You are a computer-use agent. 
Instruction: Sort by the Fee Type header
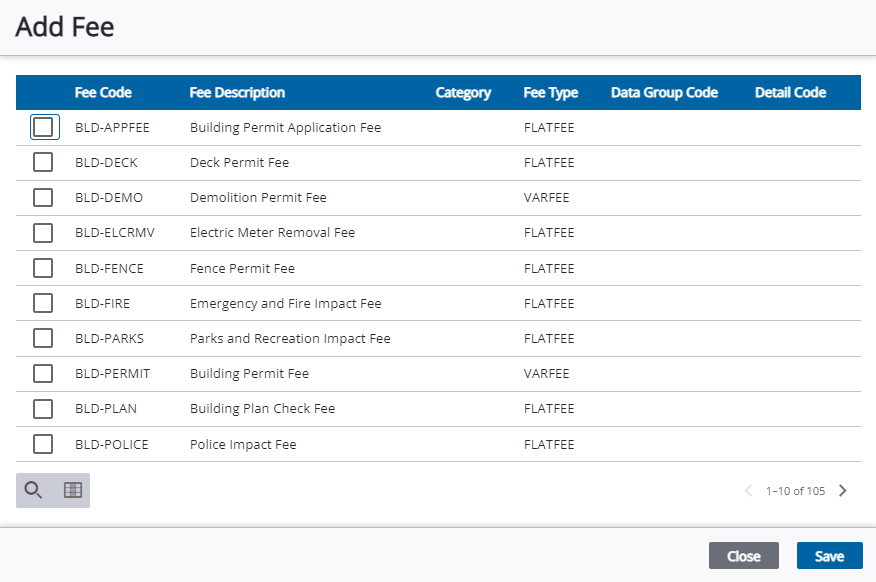[x=550, y=93]
